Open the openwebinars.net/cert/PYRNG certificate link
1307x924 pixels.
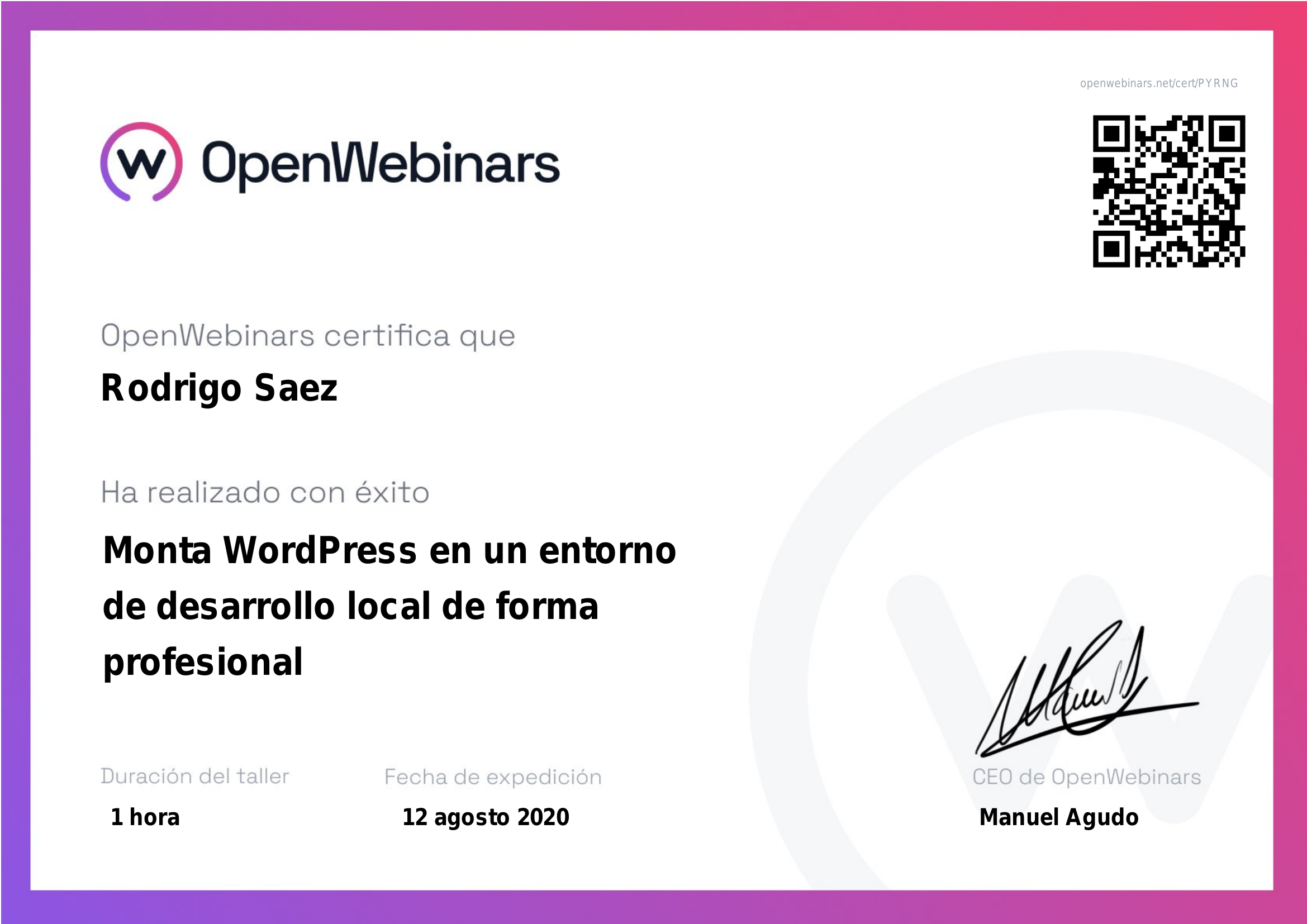[x=1159, y=83]
